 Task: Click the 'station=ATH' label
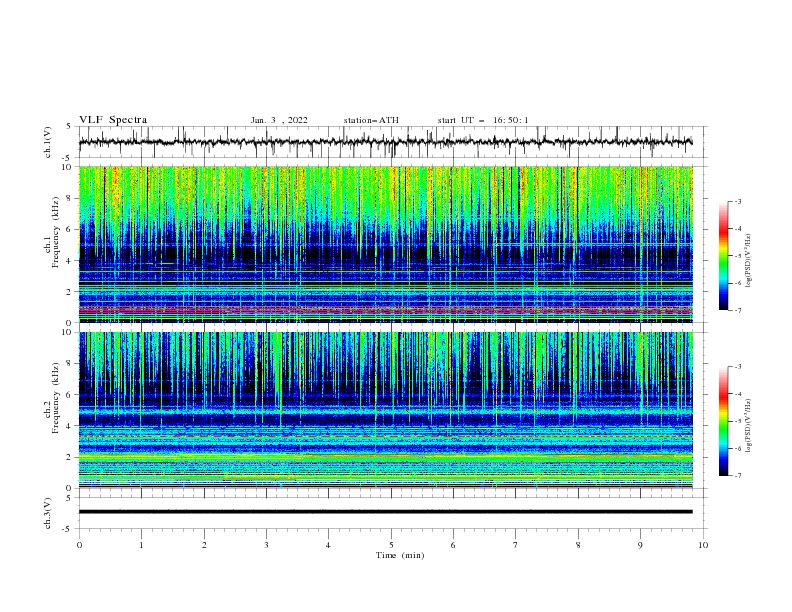pyautogui.click(x=371, y=120)
